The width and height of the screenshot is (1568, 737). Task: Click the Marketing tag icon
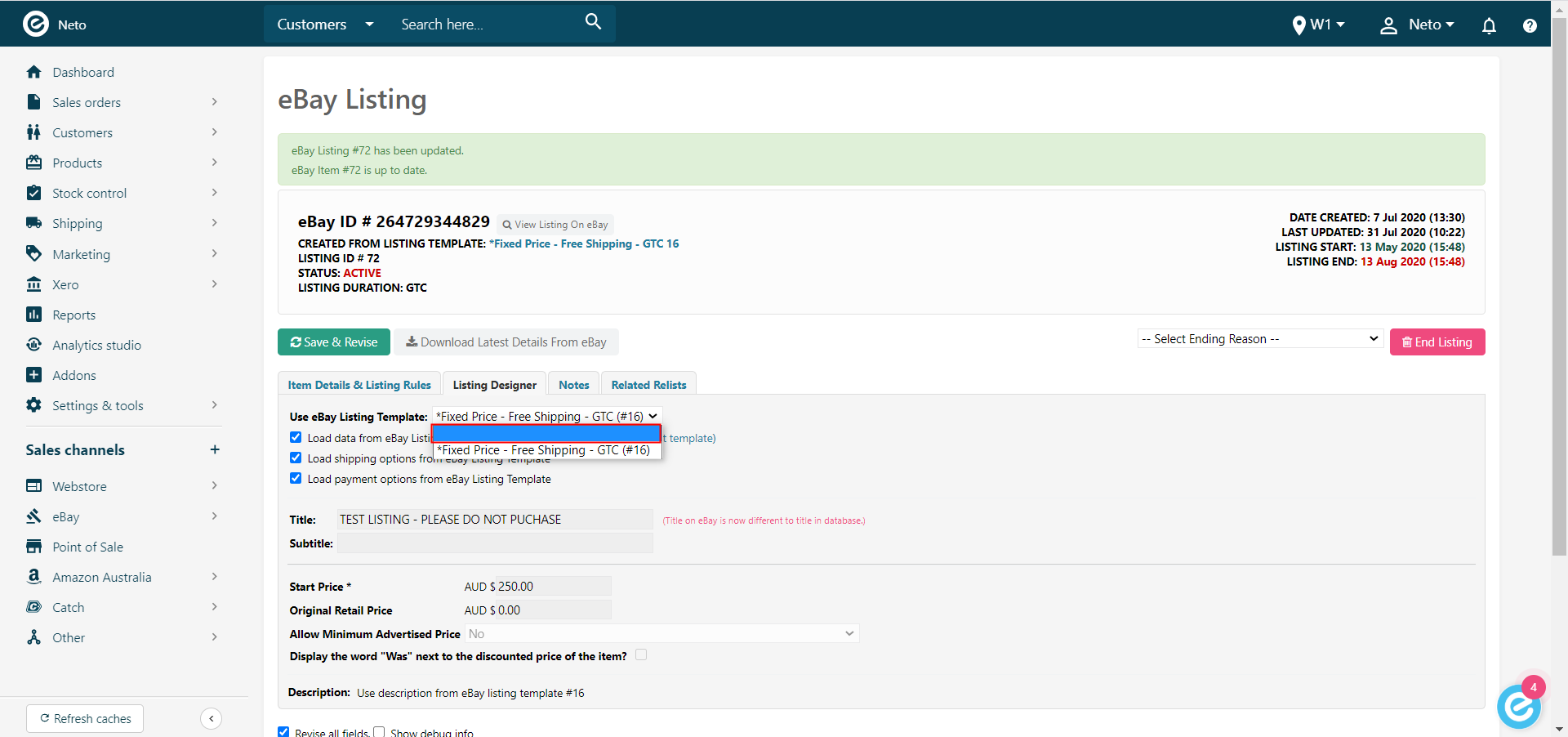tap(33, 253)
